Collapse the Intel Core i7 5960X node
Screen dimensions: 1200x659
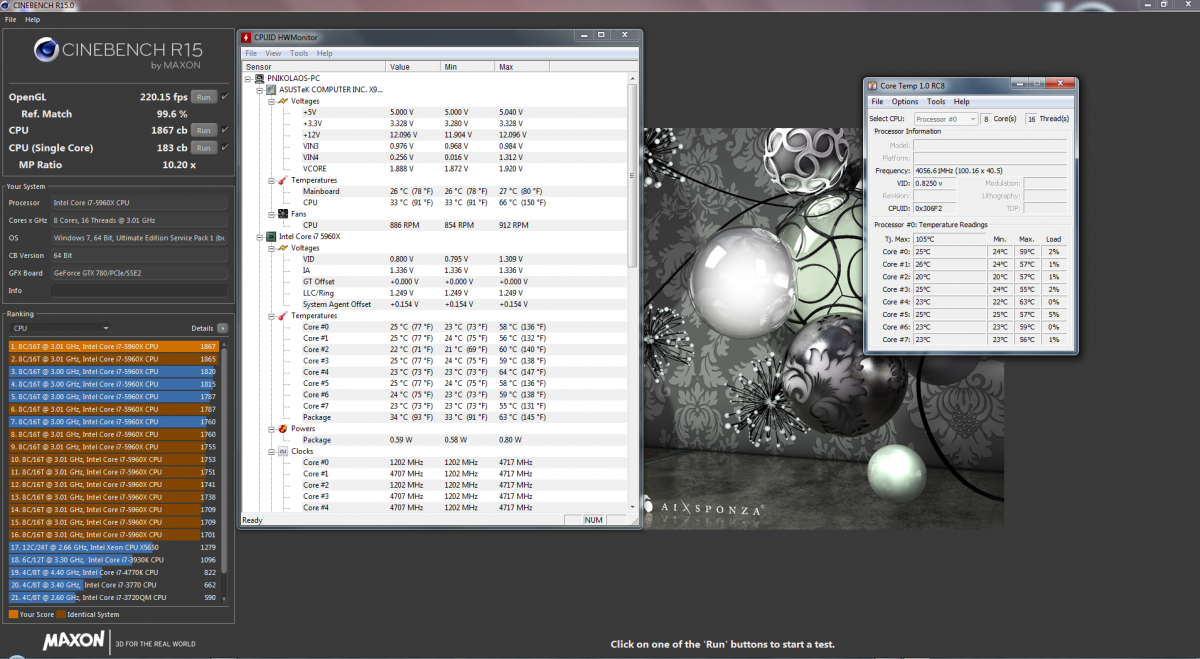tap(260, 236)
